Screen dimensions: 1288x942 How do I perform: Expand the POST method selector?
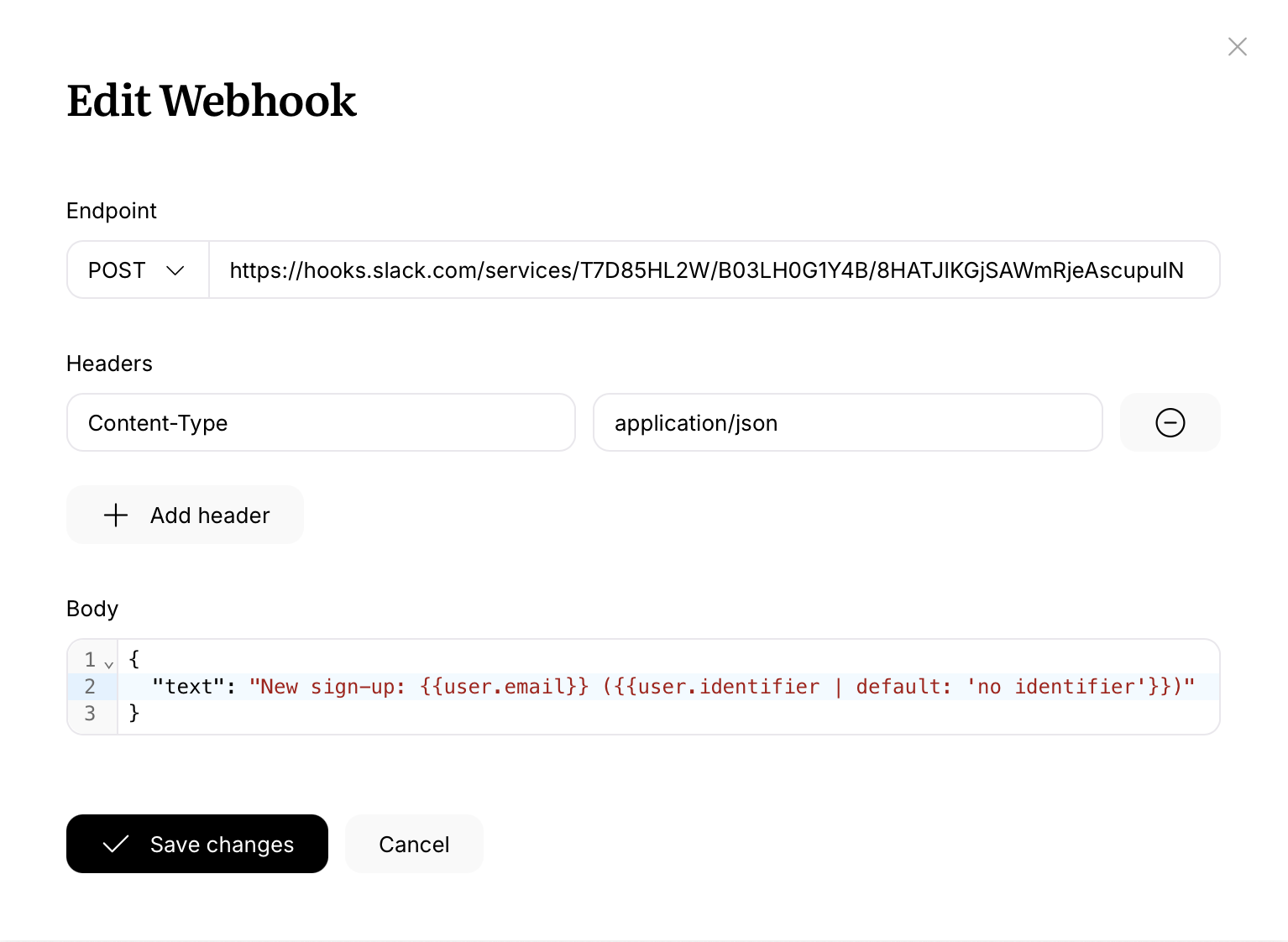[137, 270]
